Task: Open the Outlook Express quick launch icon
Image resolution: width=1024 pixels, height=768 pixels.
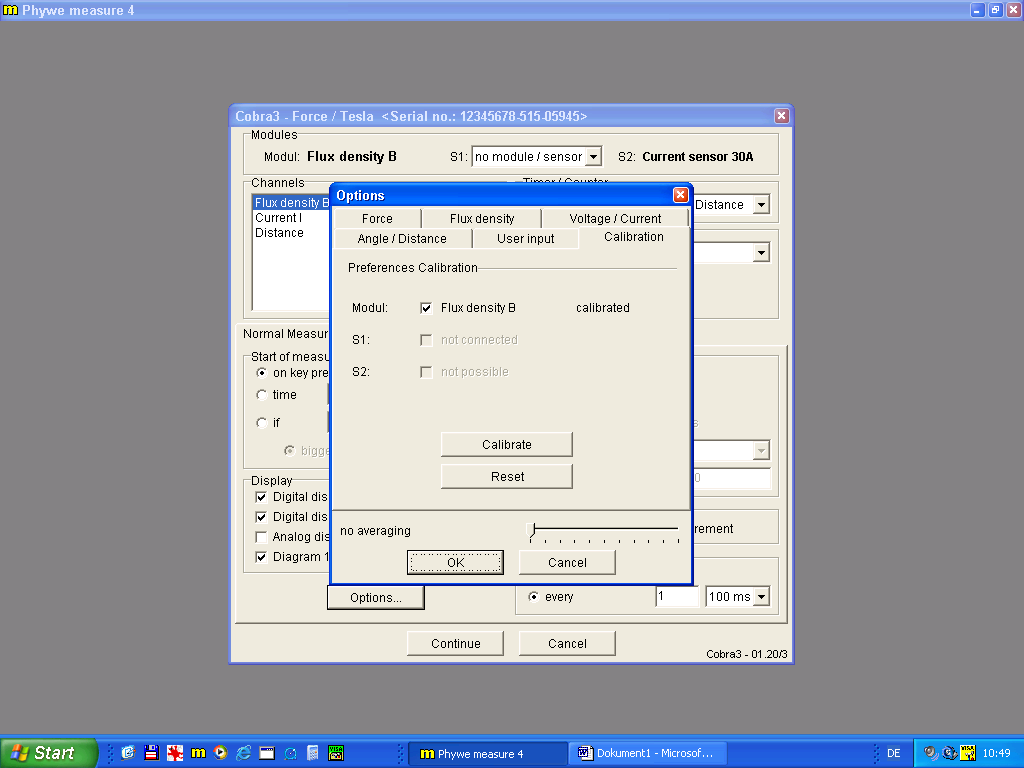Action: [x=128, y=753]
